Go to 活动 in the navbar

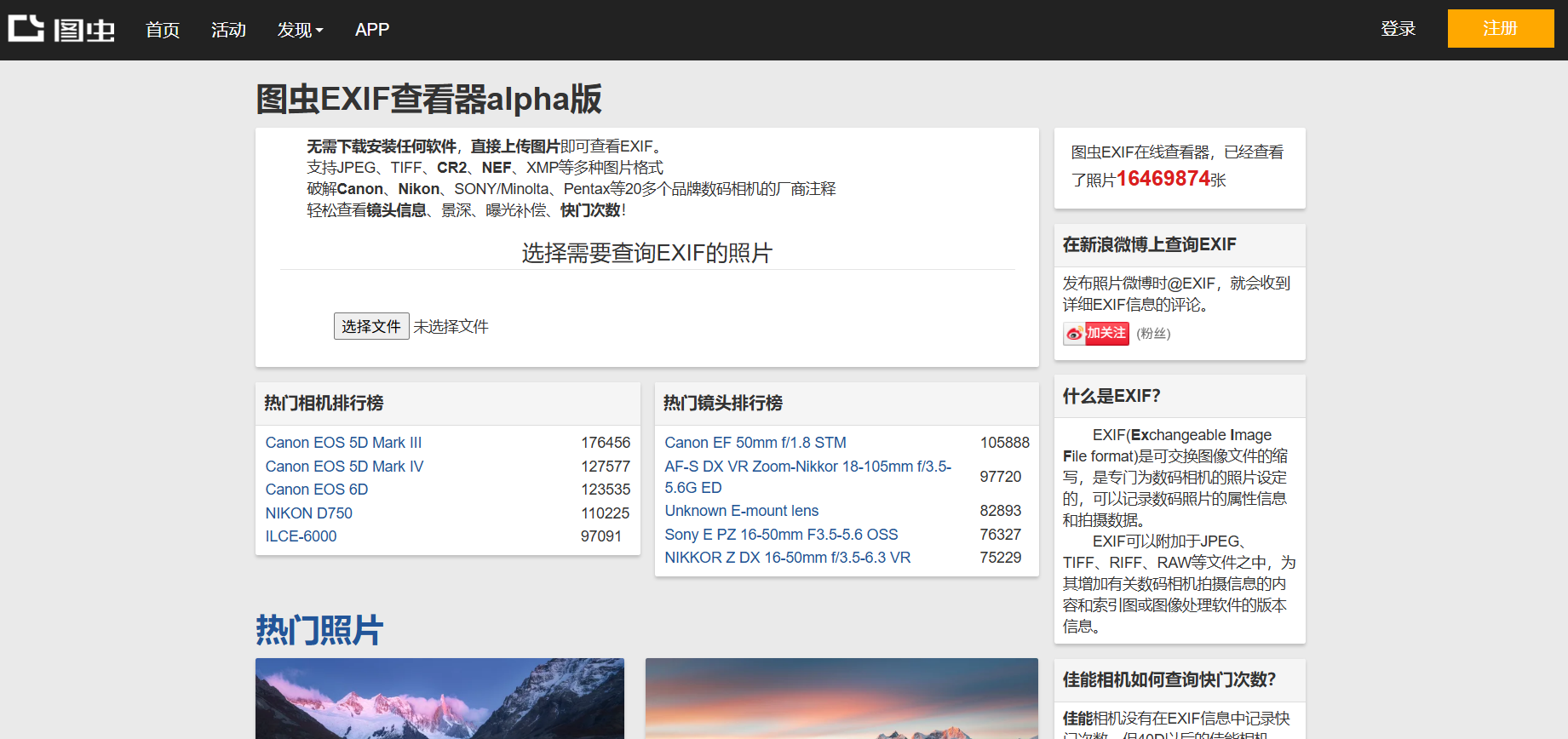coord(228,30)
